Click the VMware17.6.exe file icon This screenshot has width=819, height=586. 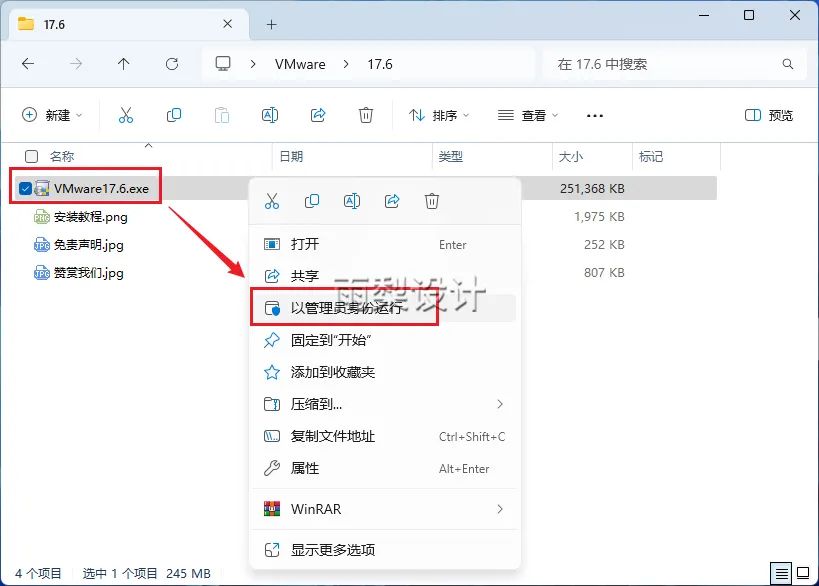[42, 189]
